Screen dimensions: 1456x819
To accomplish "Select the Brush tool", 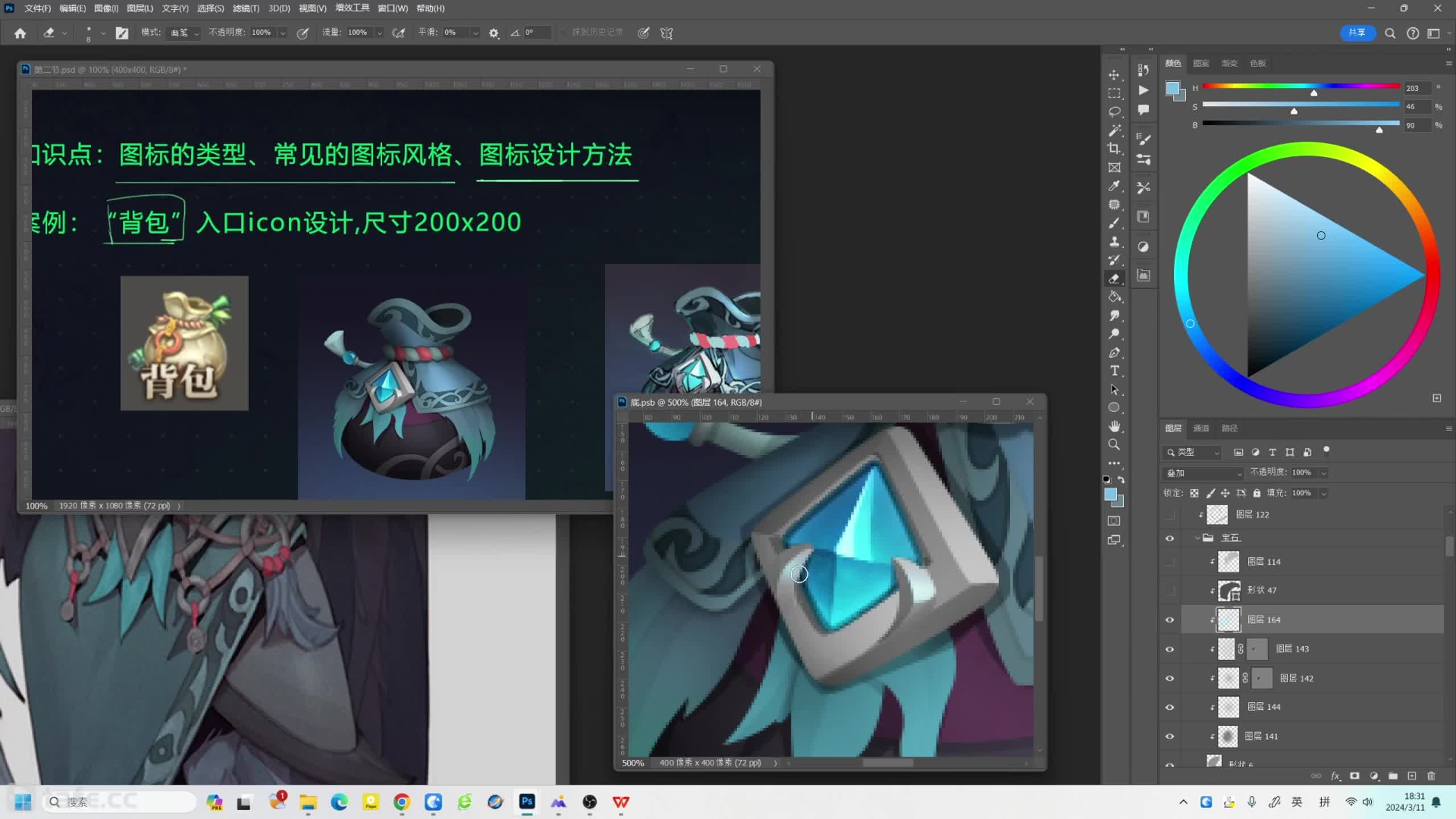I will [x=1114, y=223].
